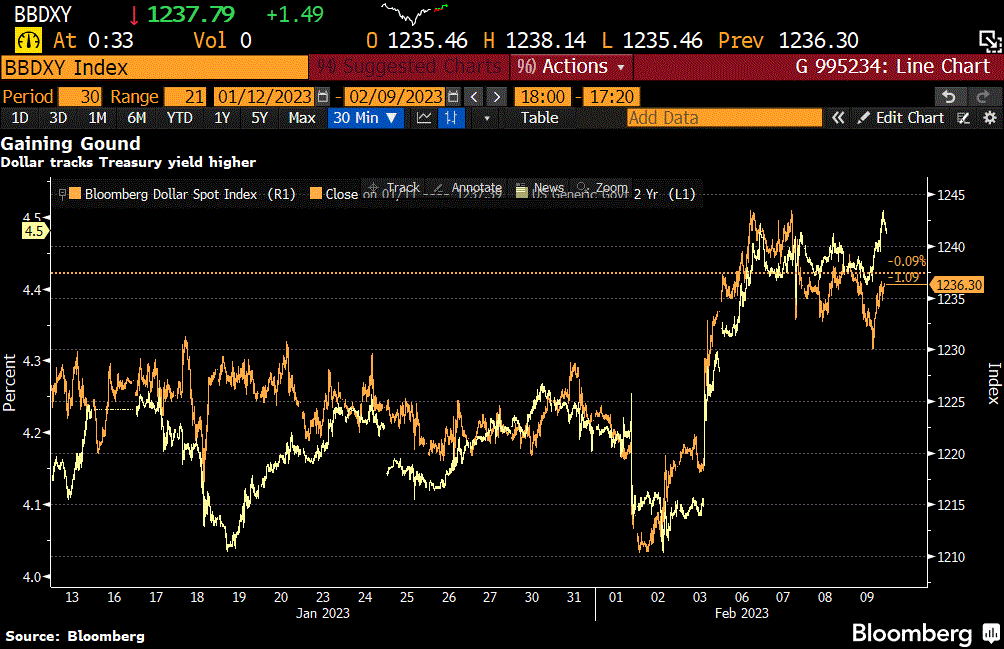Select the Max time range tab
The image size is (1004, 649).
click(x=302, y=118)
